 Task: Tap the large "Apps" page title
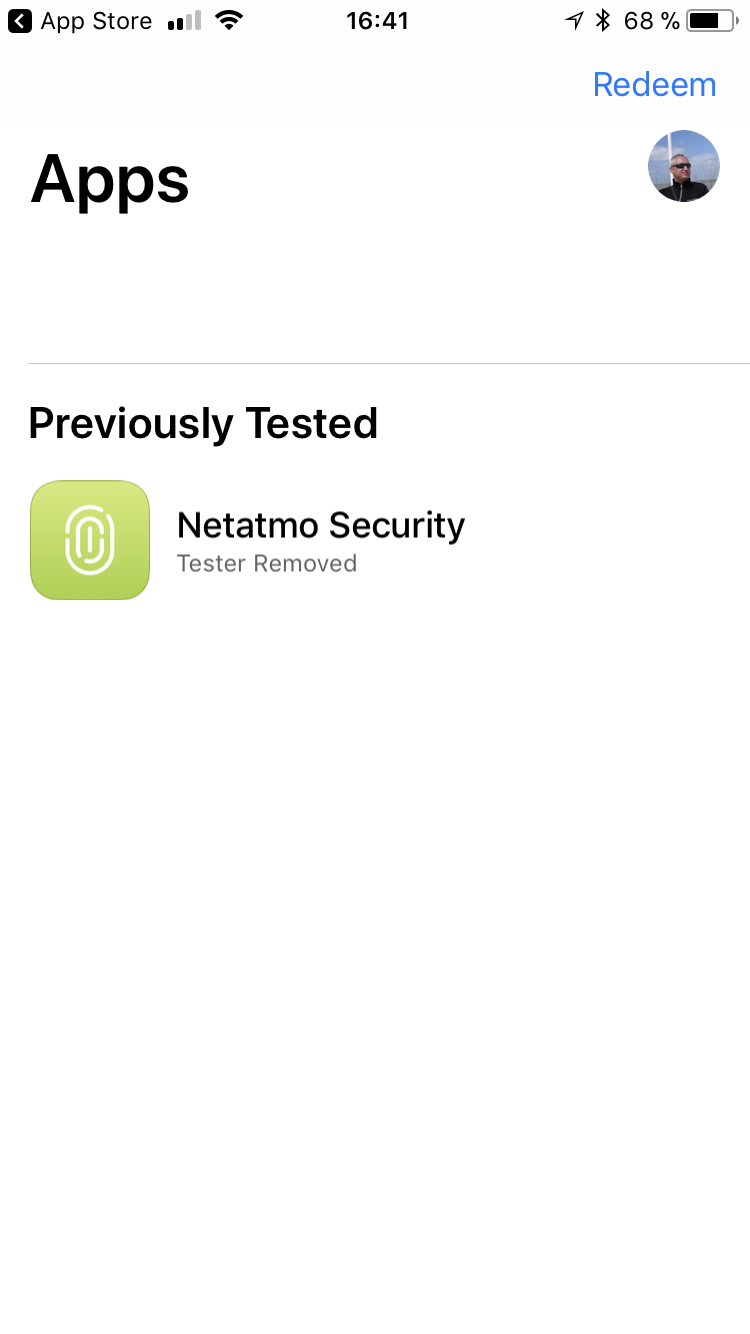[x=110, y=180]
